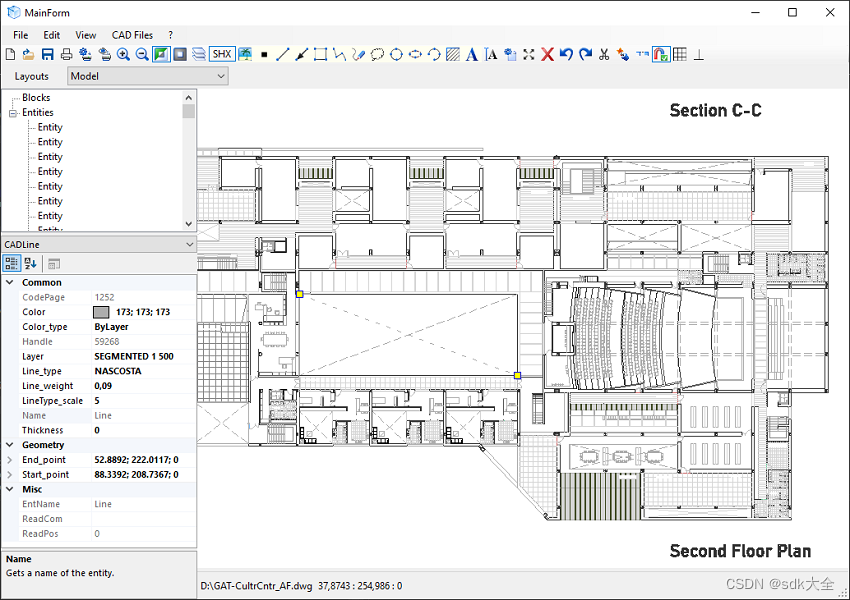Select the Zoom In magnifier tool
Viewport: 850px width, 600px height.
click(123, 54)
